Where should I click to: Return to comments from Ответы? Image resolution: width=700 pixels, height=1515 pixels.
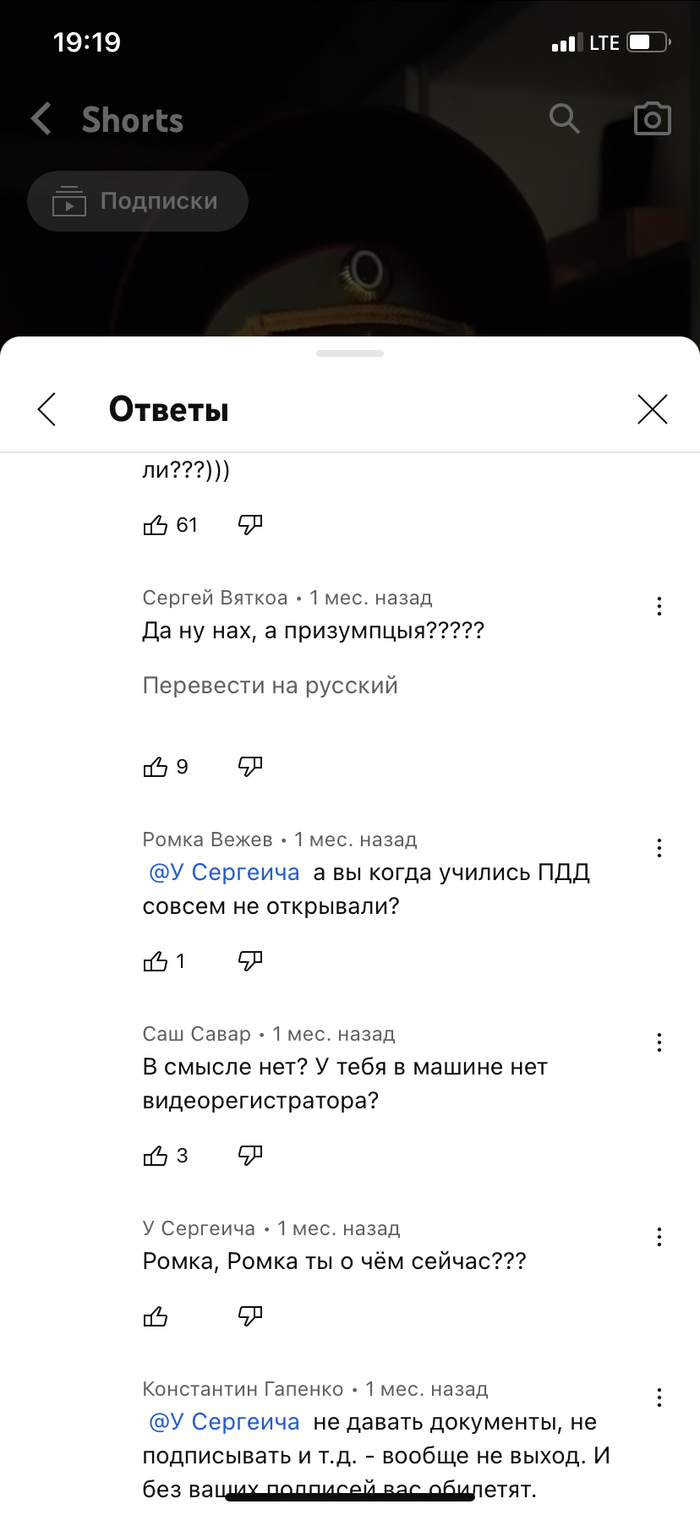click(46, 409)
